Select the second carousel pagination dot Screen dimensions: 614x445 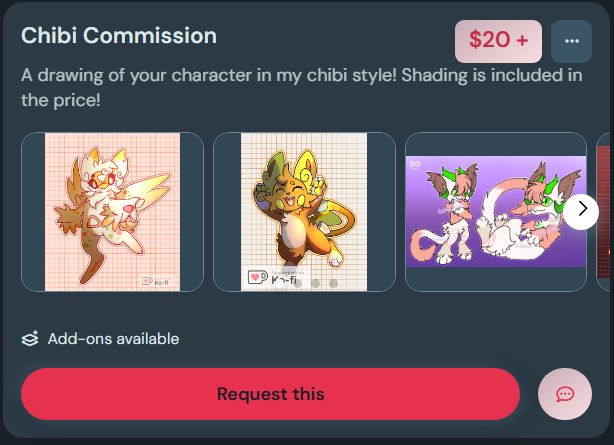tap(298, 283)
